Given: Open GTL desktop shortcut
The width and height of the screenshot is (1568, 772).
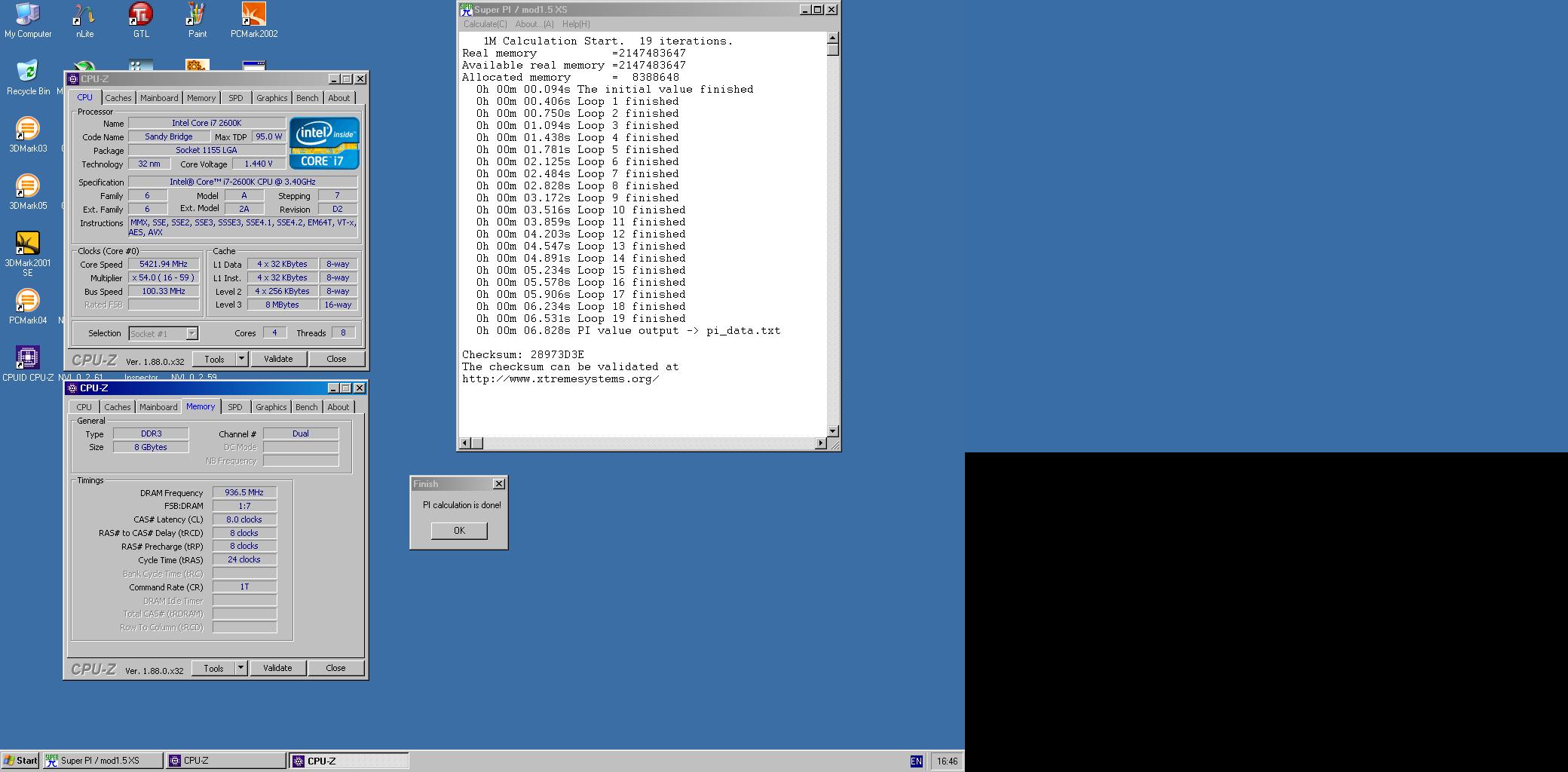Looking at the screenshot, I should pyautogui.click(x=141, y=20).
